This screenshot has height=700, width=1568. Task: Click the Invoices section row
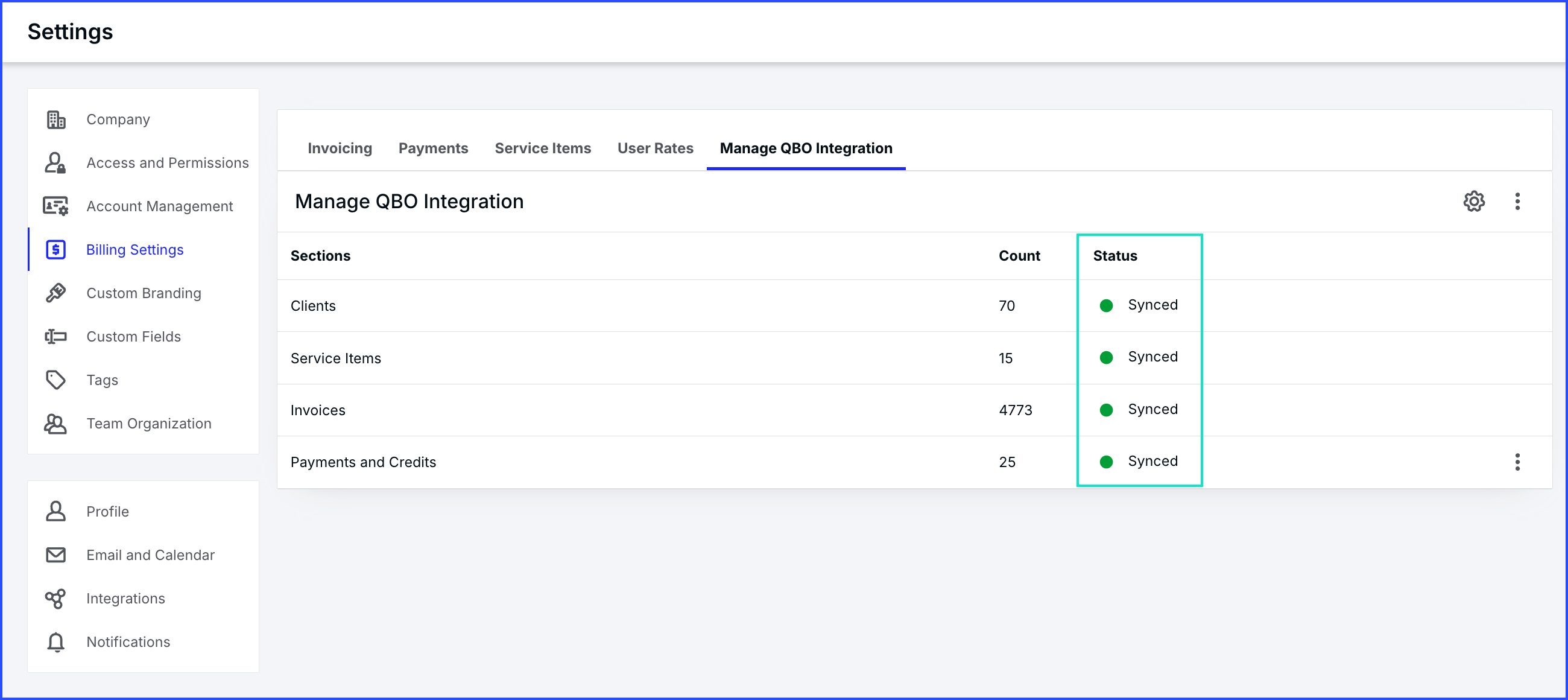[914, 410]
